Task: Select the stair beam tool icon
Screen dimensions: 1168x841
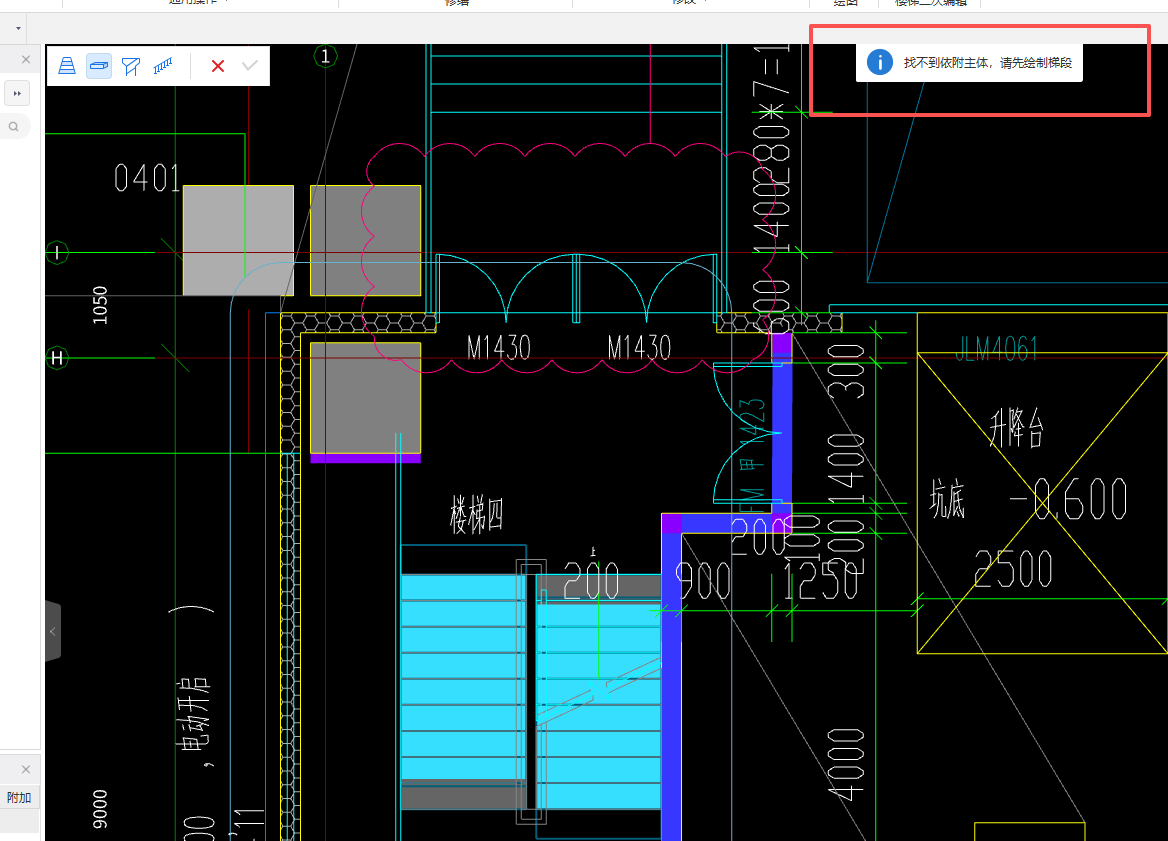Action: (131, 66)
